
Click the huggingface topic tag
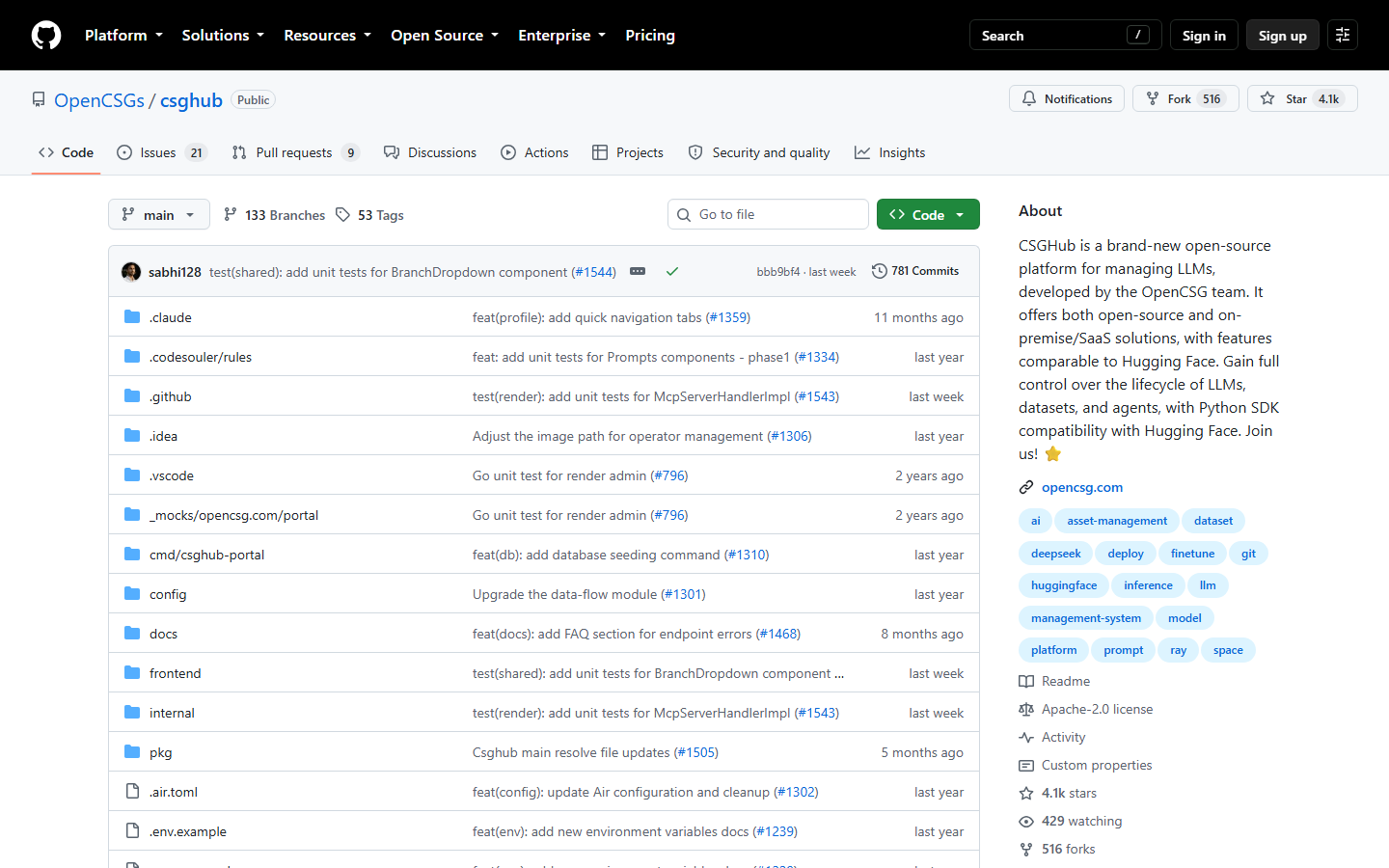click(x=1064, y=585)
